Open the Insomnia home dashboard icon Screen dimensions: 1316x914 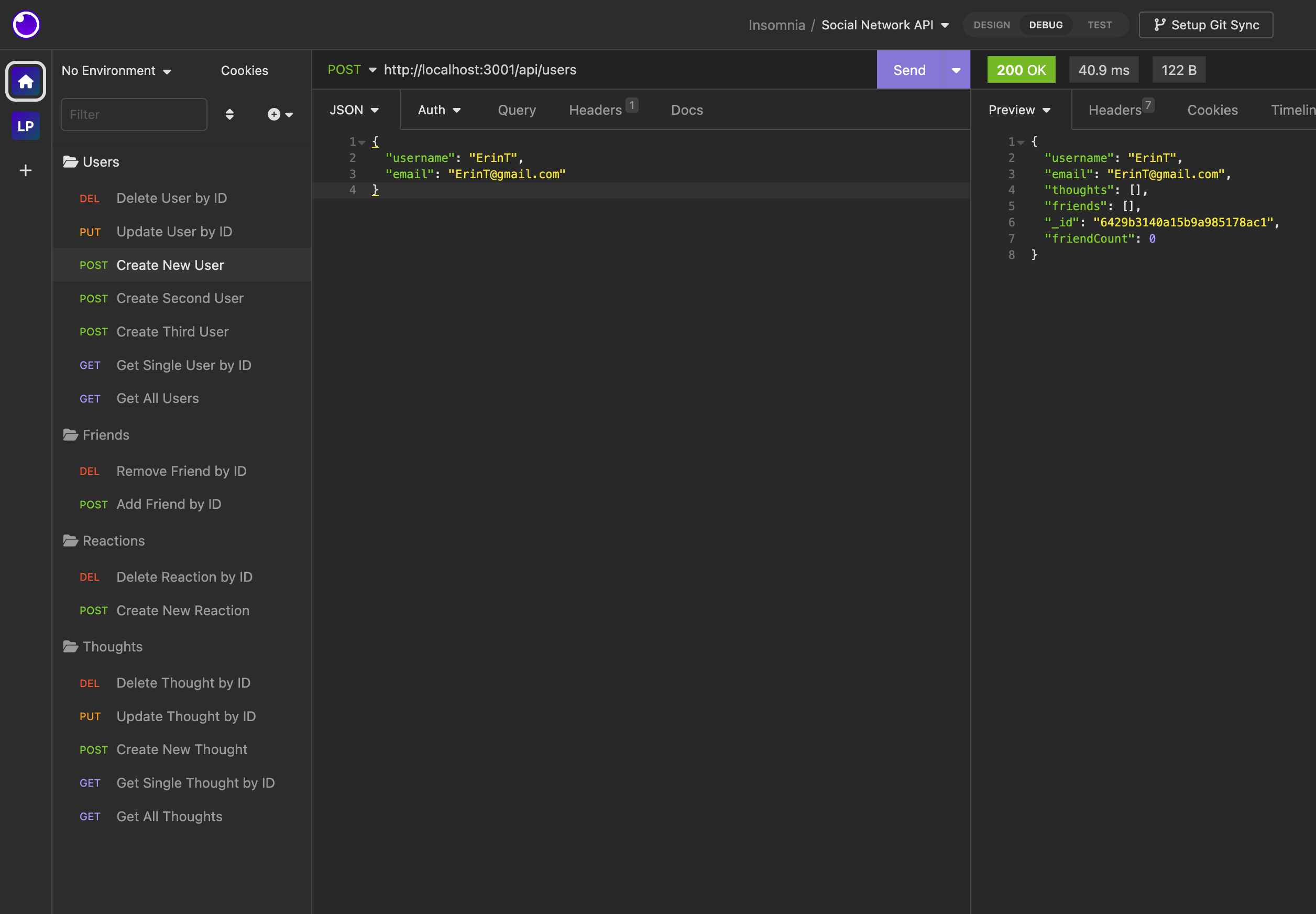pyautogui.click(x=25, y=81)
